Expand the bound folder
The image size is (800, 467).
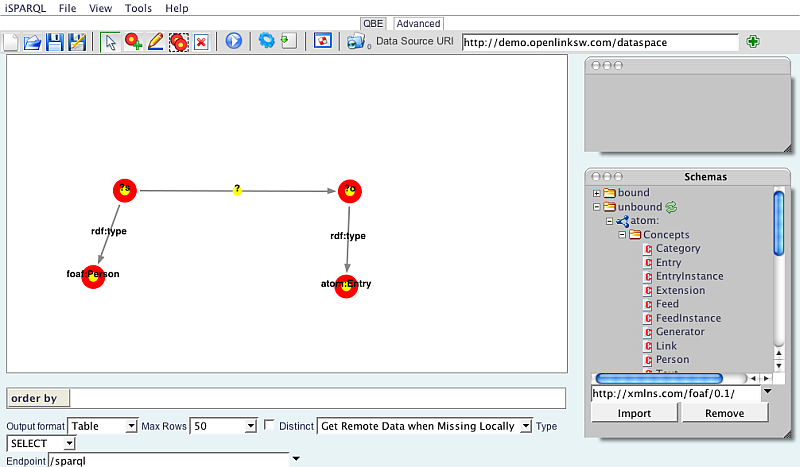(x=596, y=193)
